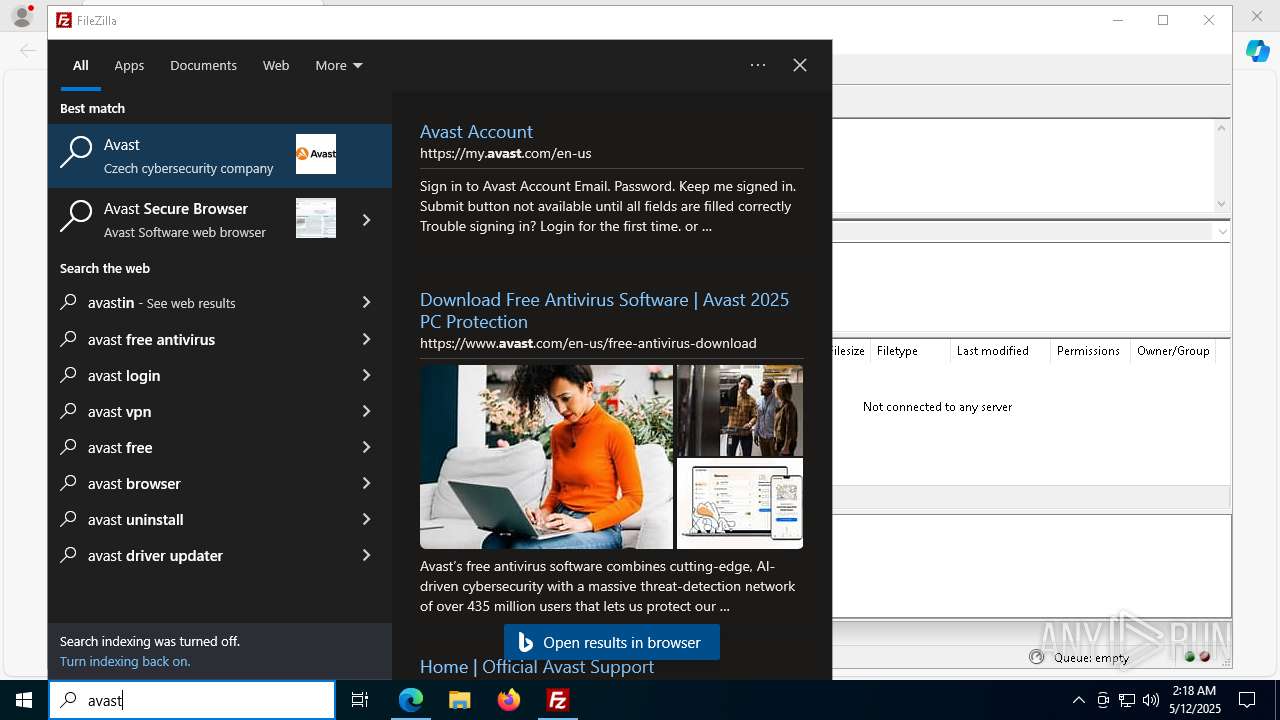This screenshot has width=1280, height=720.
Task: Expand avast uninstall suggestion arrow
Action: click(x=366, y=519)
